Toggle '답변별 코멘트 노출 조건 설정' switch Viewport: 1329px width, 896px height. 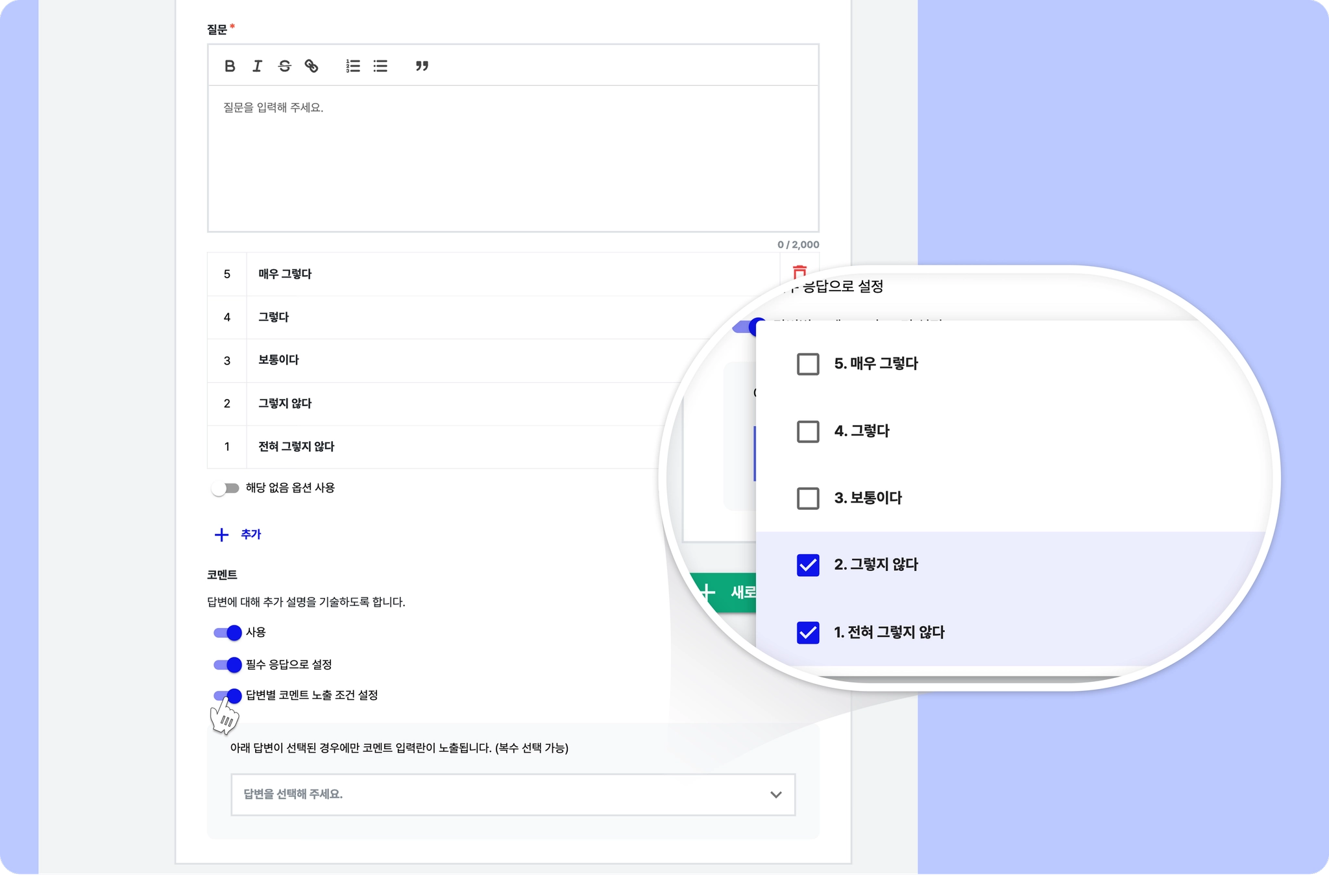(227, 696)
